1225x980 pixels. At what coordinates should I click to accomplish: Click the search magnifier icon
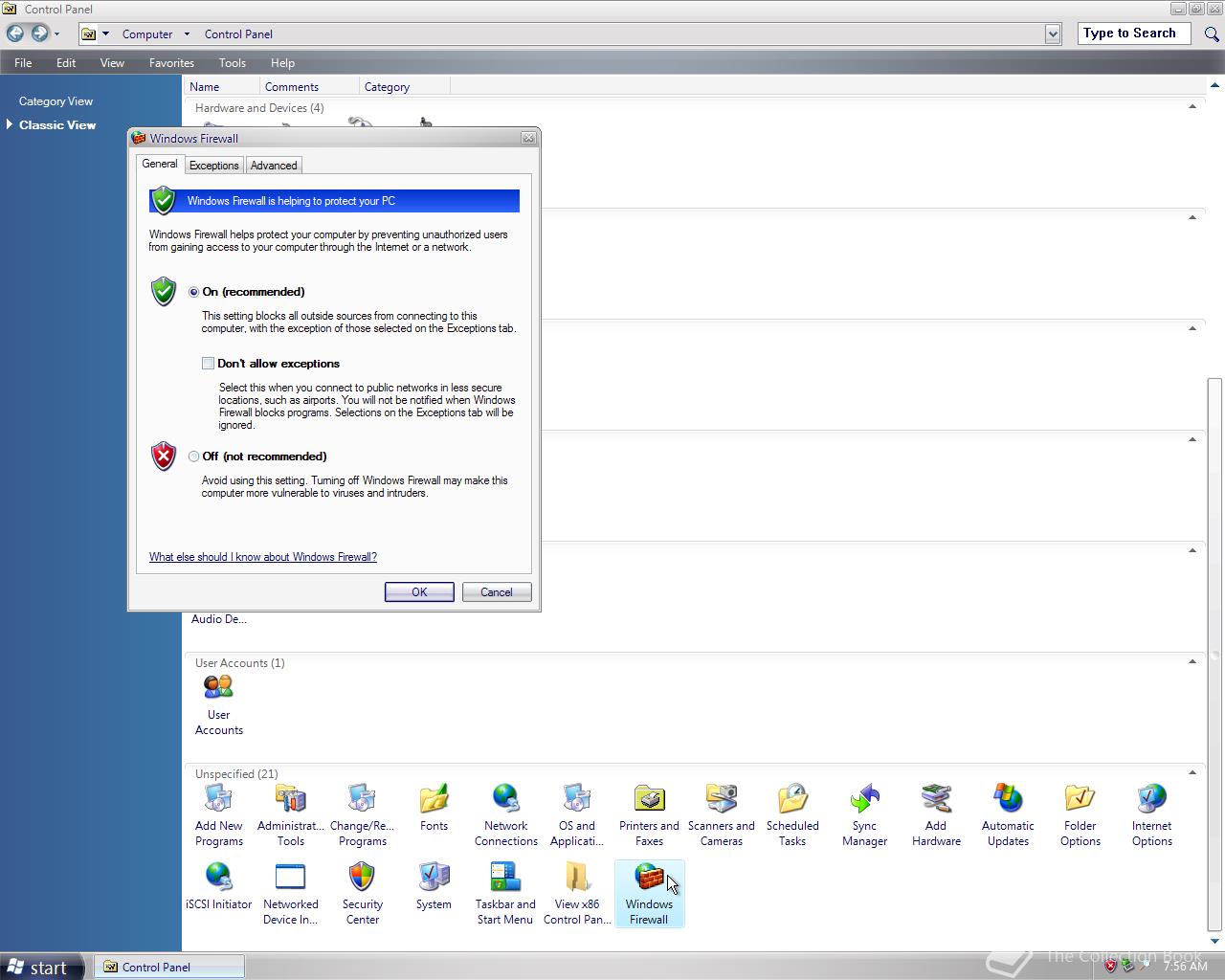point(1211,33)
